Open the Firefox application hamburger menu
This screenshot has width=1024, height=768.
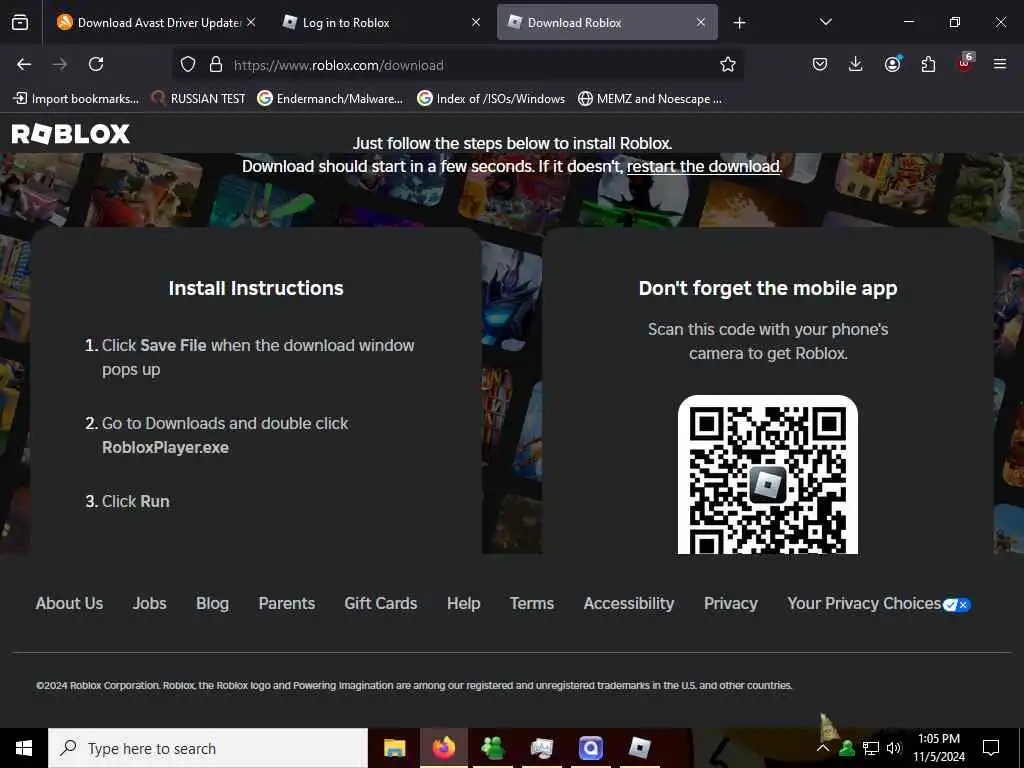[1000, 64]
